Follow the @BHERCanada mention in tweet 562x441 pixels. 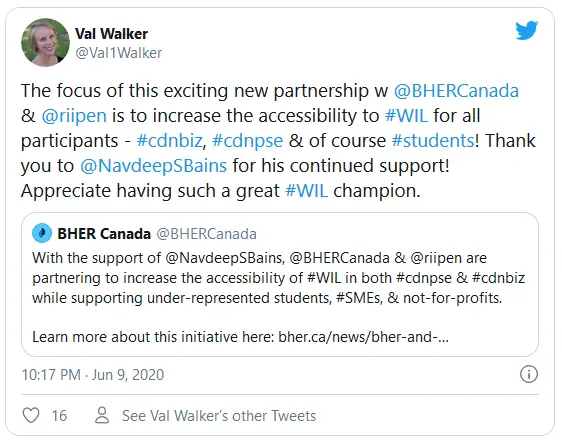(456, 91)
